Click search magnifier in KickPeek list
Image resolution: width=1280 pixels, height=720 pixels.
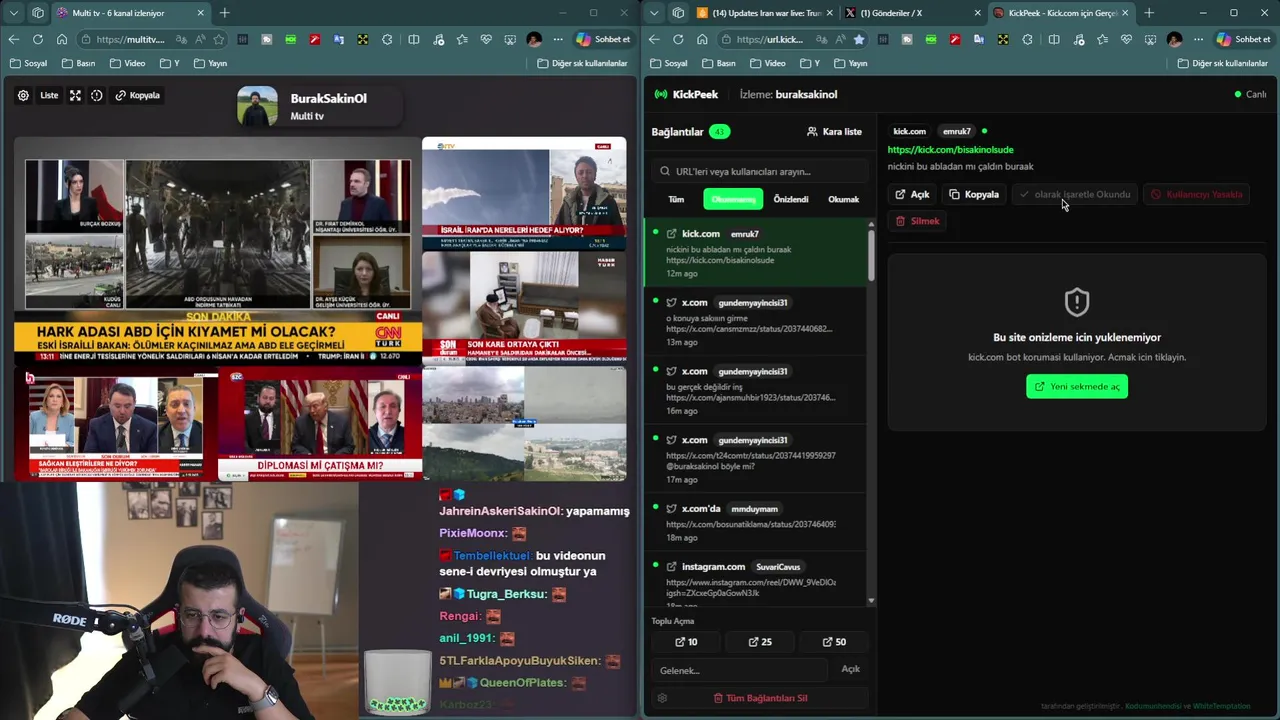[665, 171]
